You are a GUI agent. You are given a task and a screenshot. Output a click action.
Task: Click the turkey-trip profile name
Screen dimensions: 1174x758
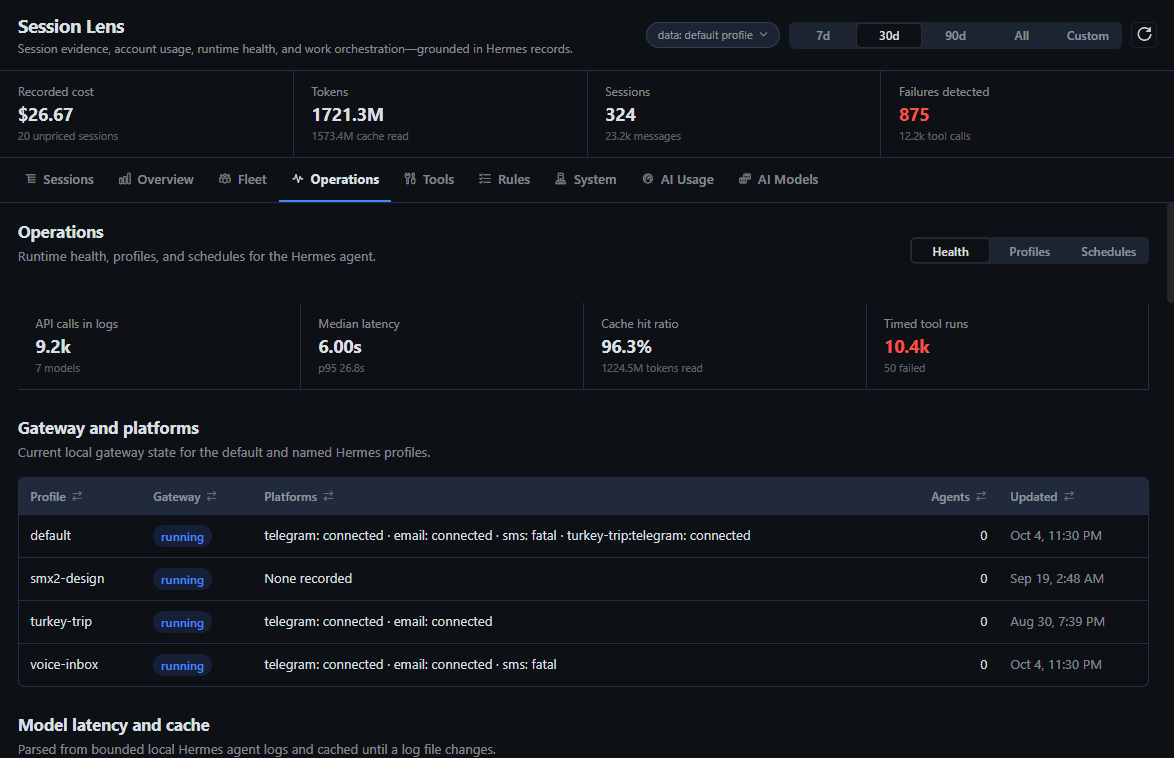(61, 621)
